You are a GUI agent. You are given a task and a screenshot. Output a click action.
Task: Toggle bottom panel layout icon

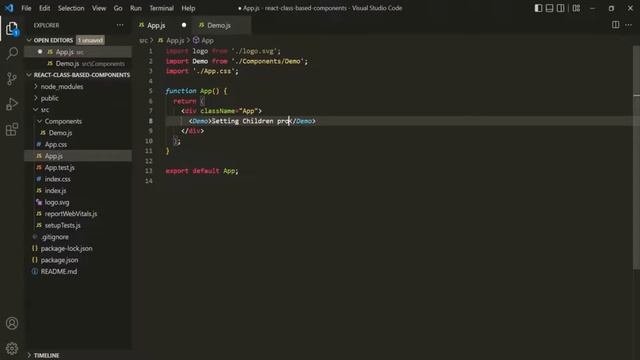549,8
